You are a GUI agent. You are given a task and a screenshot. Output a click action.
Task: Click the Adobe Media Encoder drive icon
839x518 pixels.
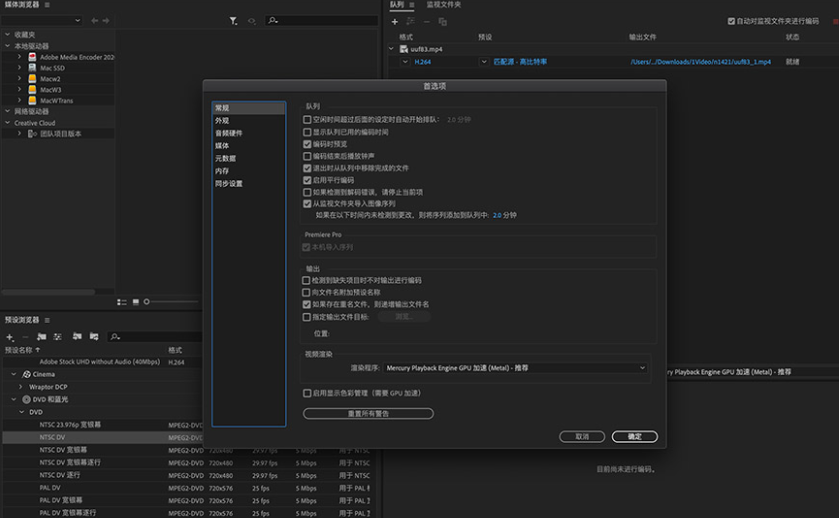pos(32,57)
